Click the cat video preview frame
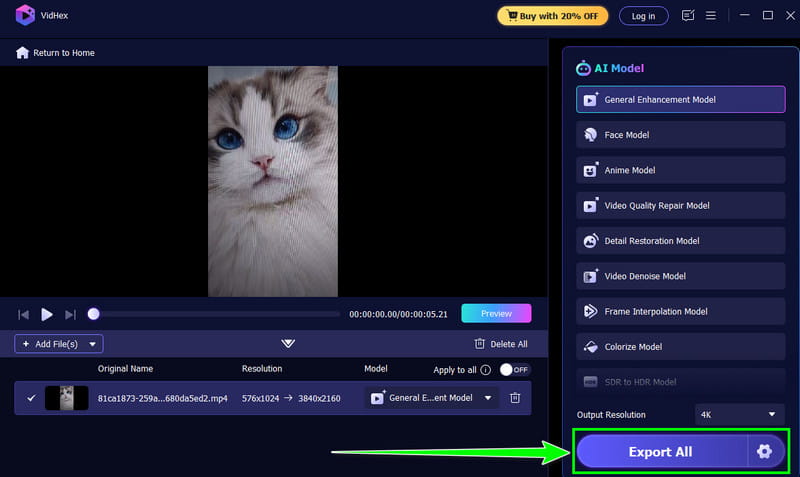800x477 pixels. pyautogui.click(x=273, y=181)
